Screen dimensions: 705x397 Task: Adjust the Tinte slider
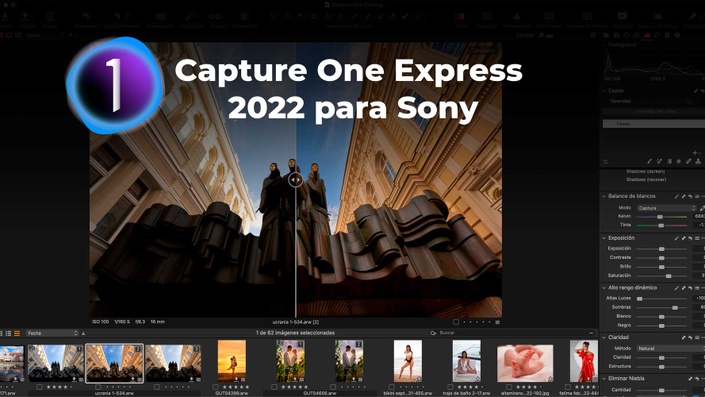tap(662, 225)
